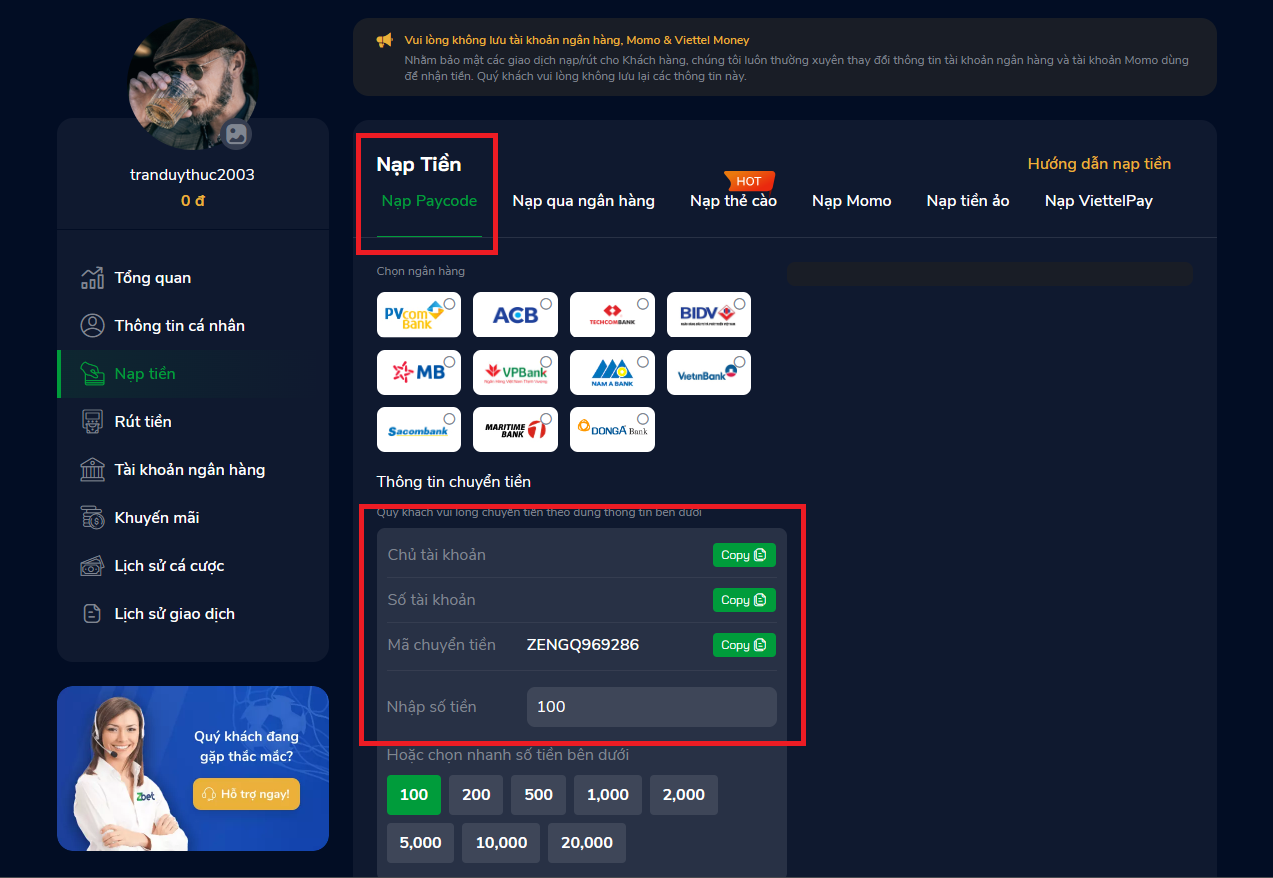Open the Khuyến mãi promotions section
This screenshot has width=1273, height=878.
92,517
